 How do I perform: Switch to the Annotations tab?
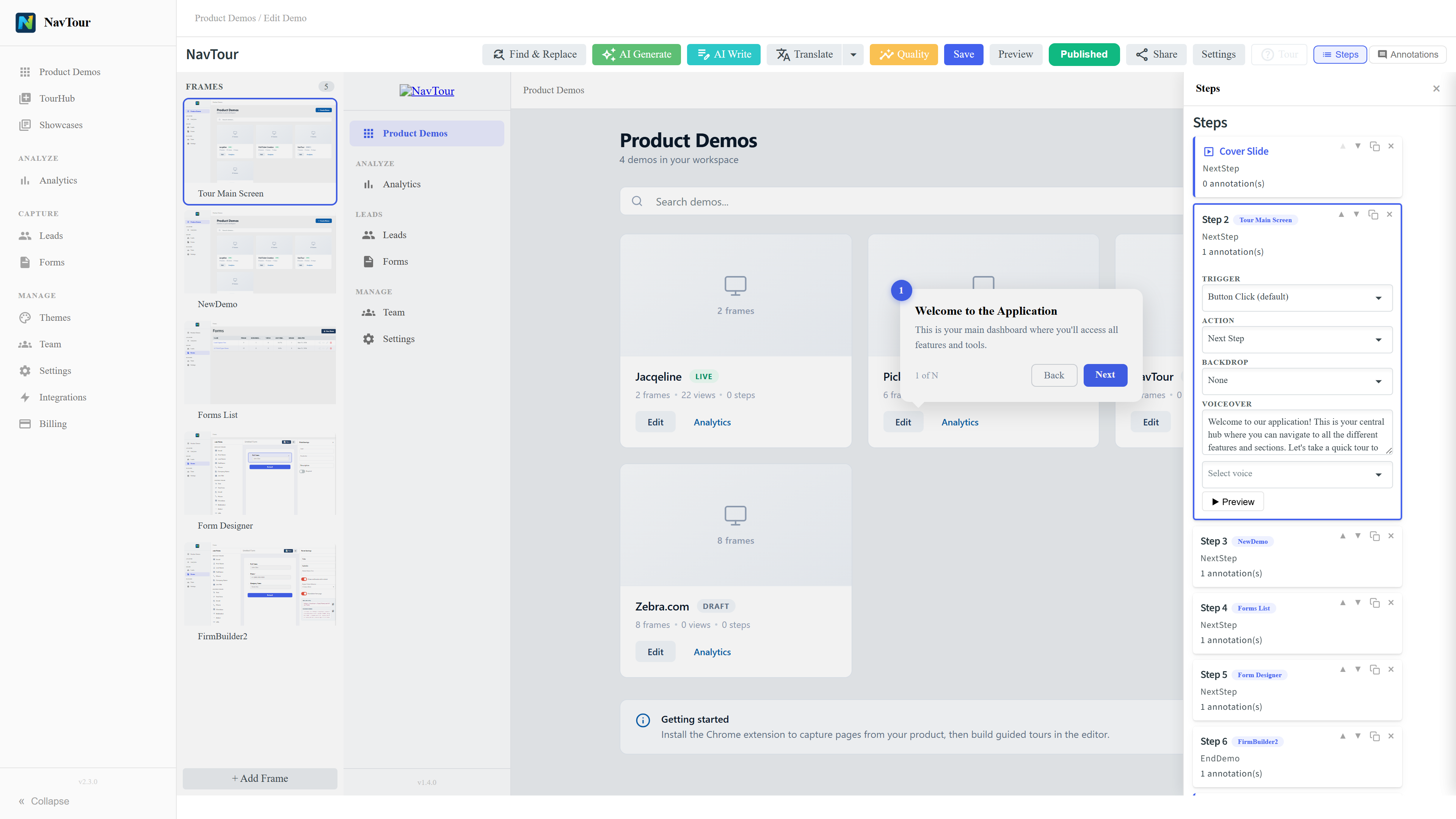click(x=1408, y=54)
